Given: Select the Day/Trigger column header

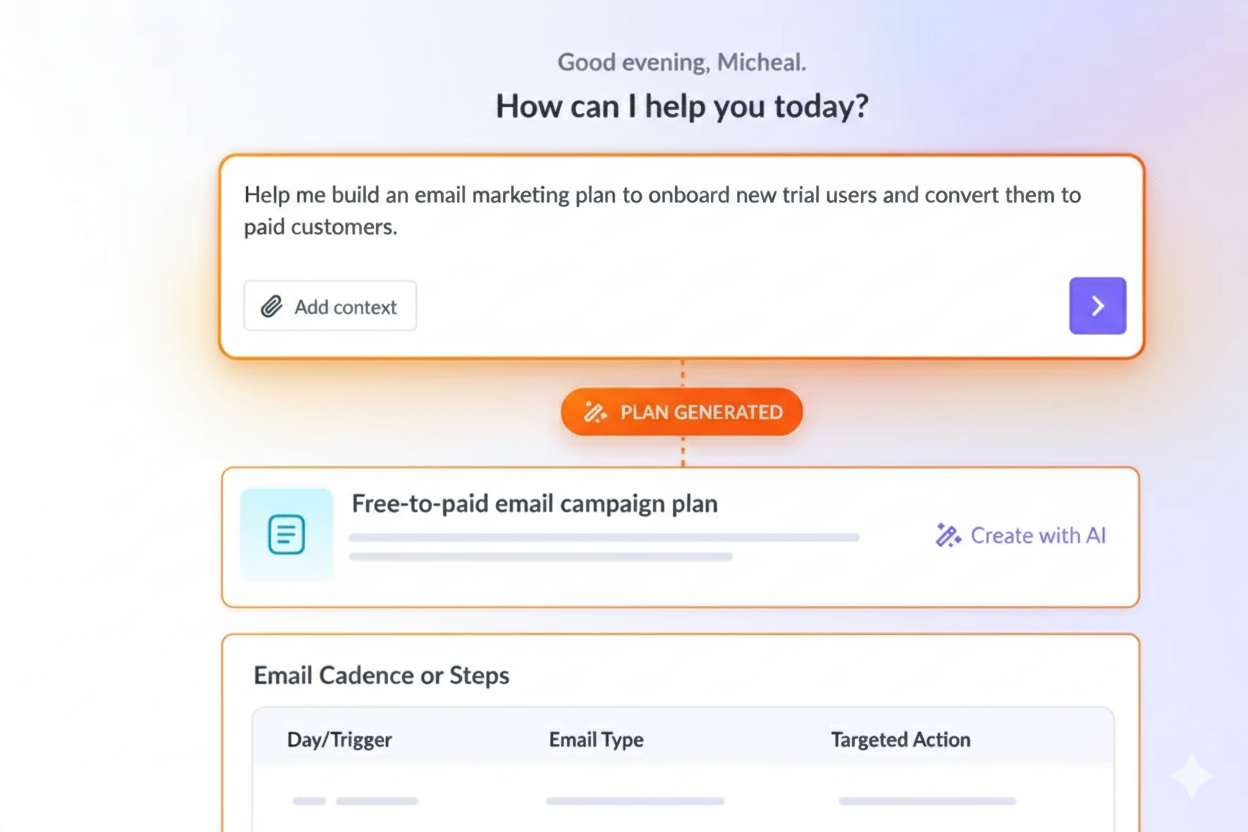Looking at the screenshot, I should 340,739.
